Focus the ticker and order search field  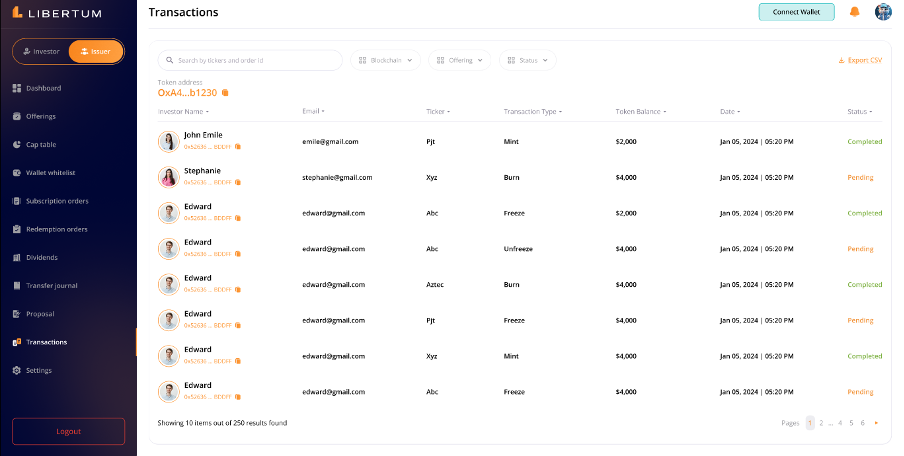click(255, 61)
